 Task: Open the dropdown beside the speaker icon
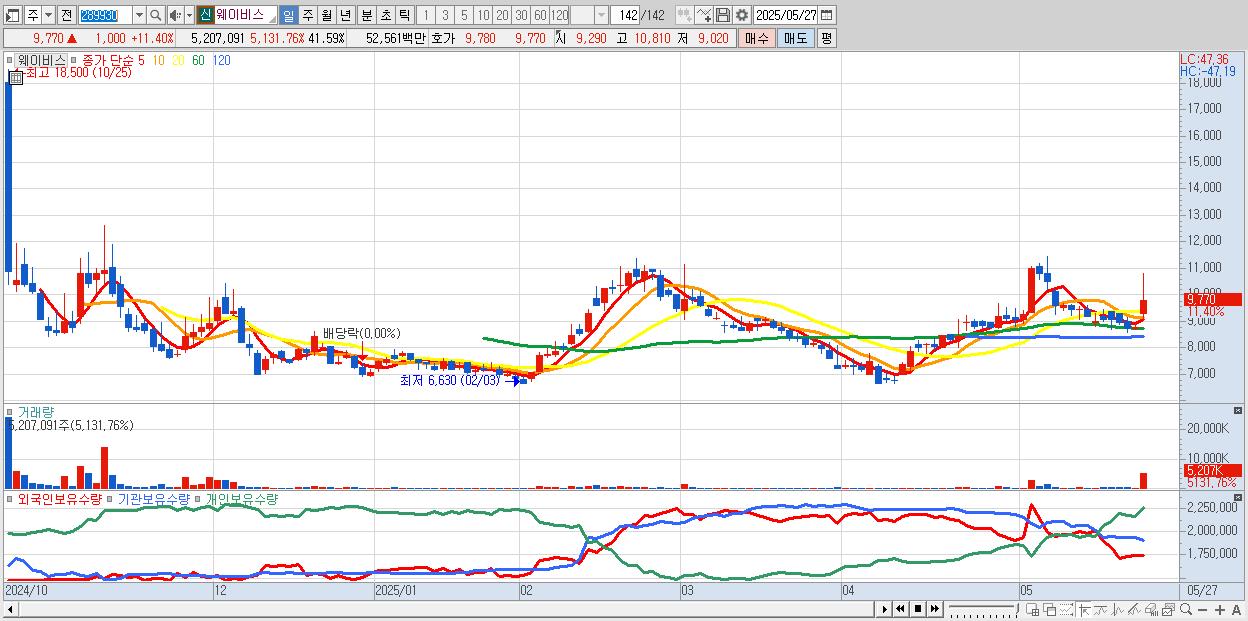pyautogui.click(x=189, y=15)
